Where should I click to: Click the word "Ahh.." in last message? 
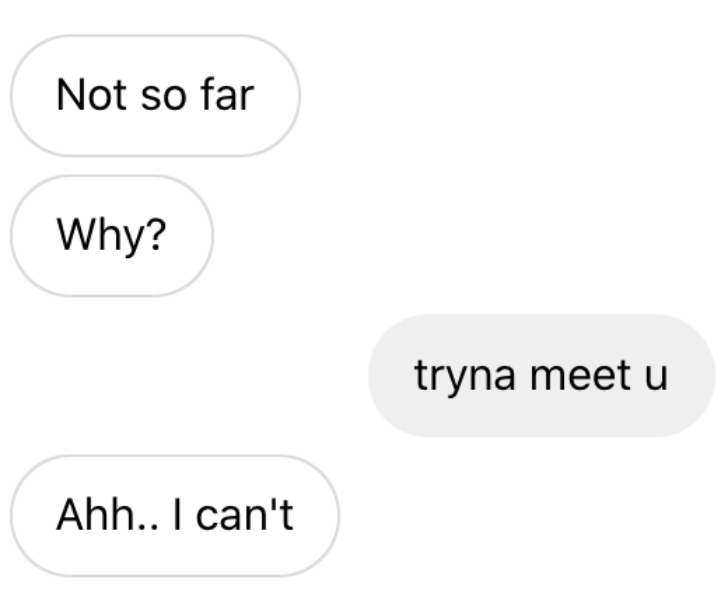(x=102, y=516)
